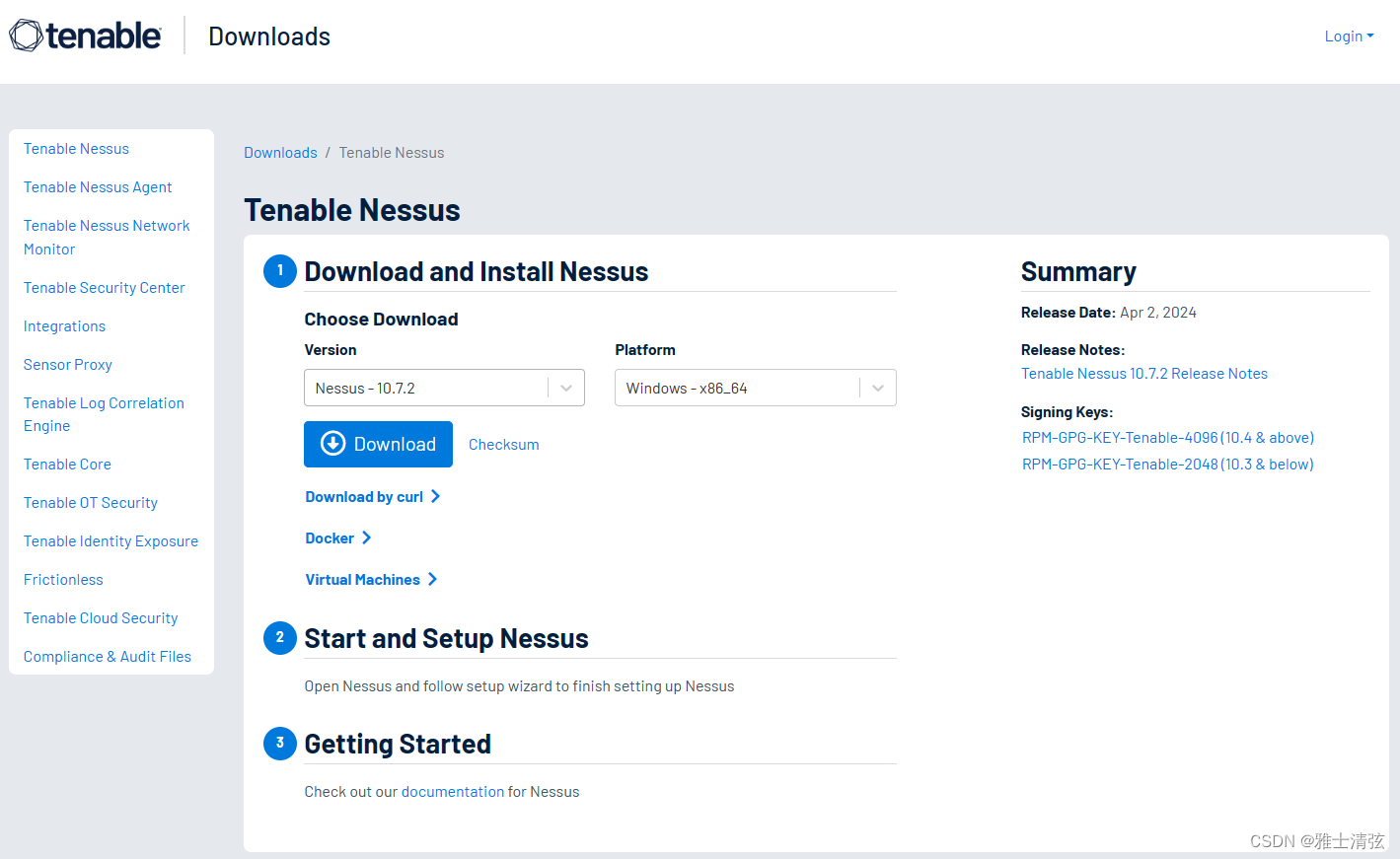
Task: Open Compliance & Audit Files
Action: pyautogui.click(x=108, y=657)
